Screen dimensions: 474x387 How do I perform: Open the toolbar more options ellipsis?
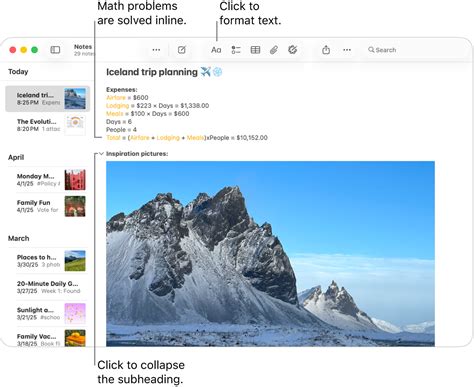click(347, 50)
